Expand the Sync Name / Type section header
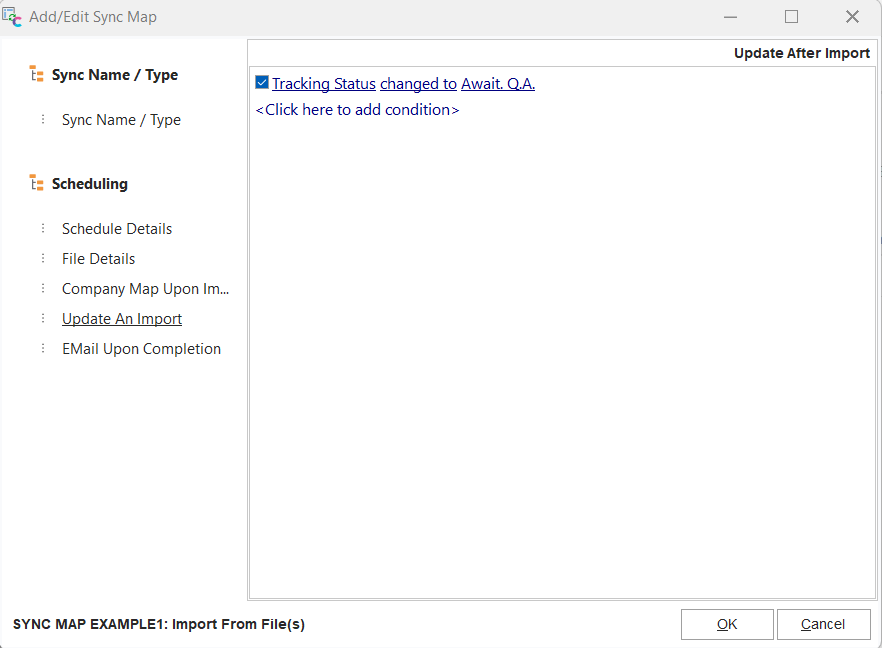The image size is (882, 648). (x=114, y=75)
